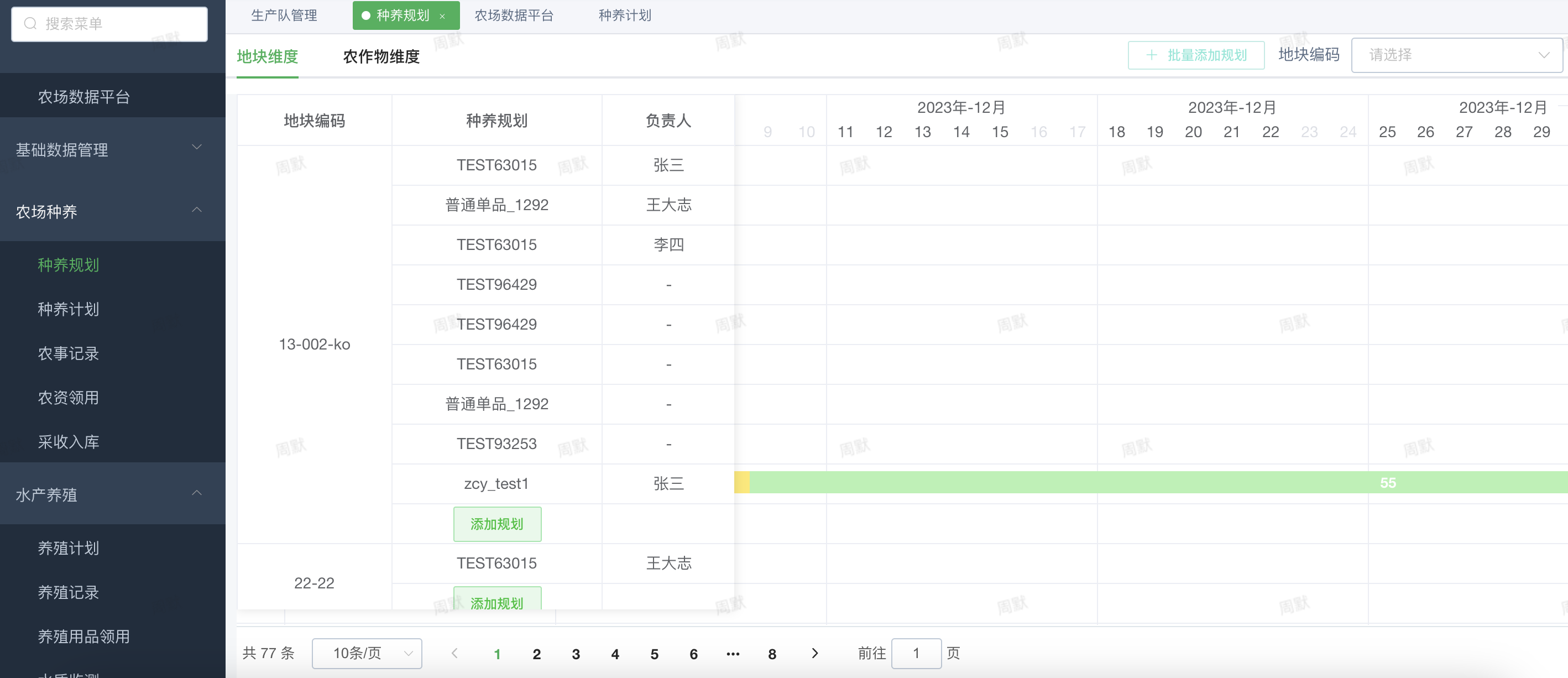
Task: Switch to the 农场数据平台 top tab
Action: pyautogui.click(x=514, y=15)
